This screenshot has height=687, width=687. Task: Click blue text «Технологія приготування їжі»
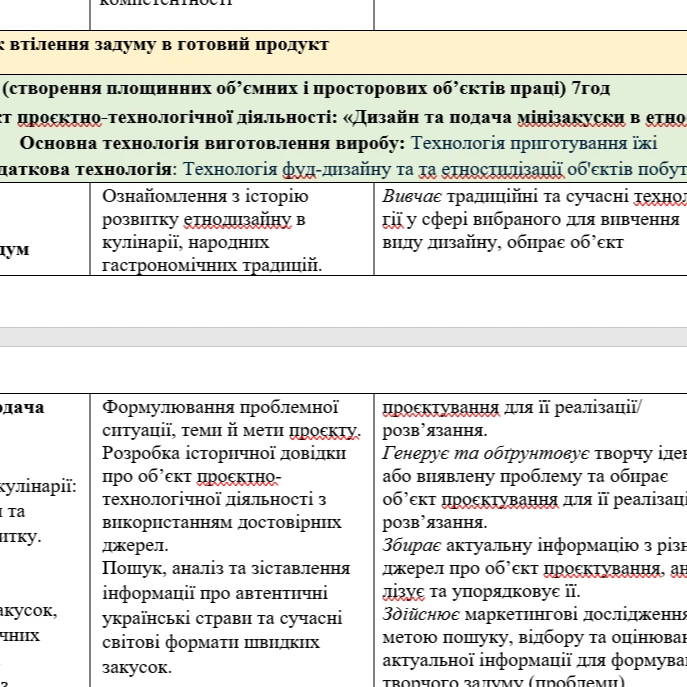tap(534, 144)
